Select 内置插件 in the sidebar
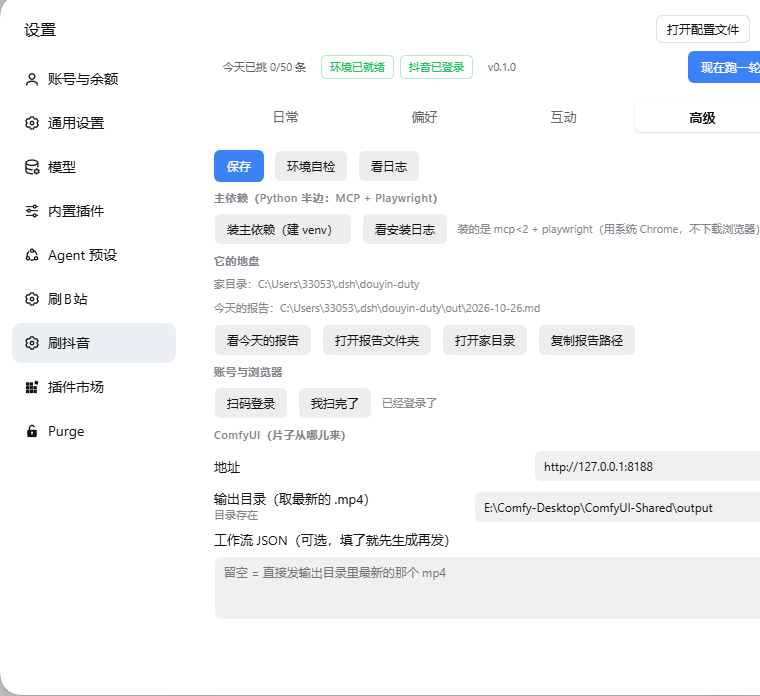Viewport: 760px width, 696px height. tap(94, 211)
